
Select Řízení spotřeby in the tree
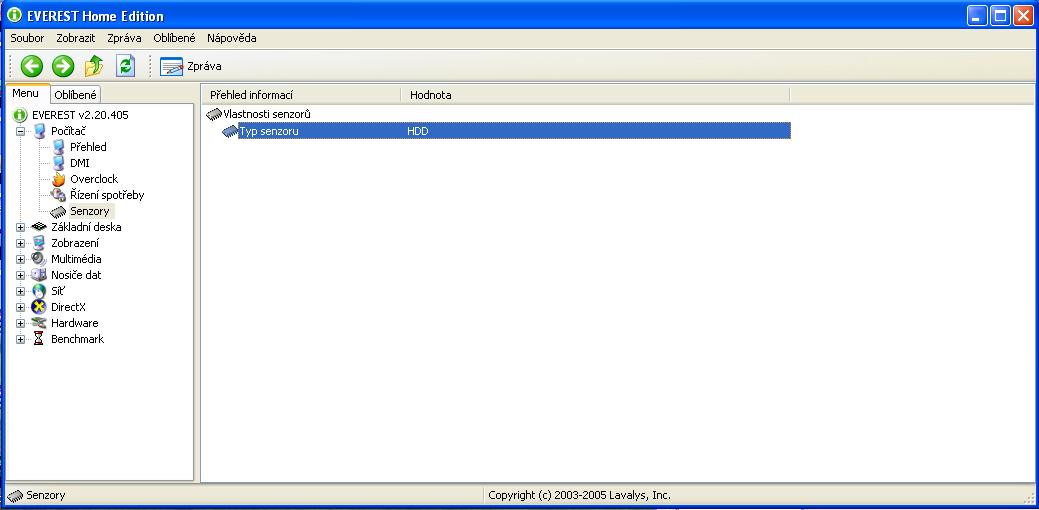(106, 195)
